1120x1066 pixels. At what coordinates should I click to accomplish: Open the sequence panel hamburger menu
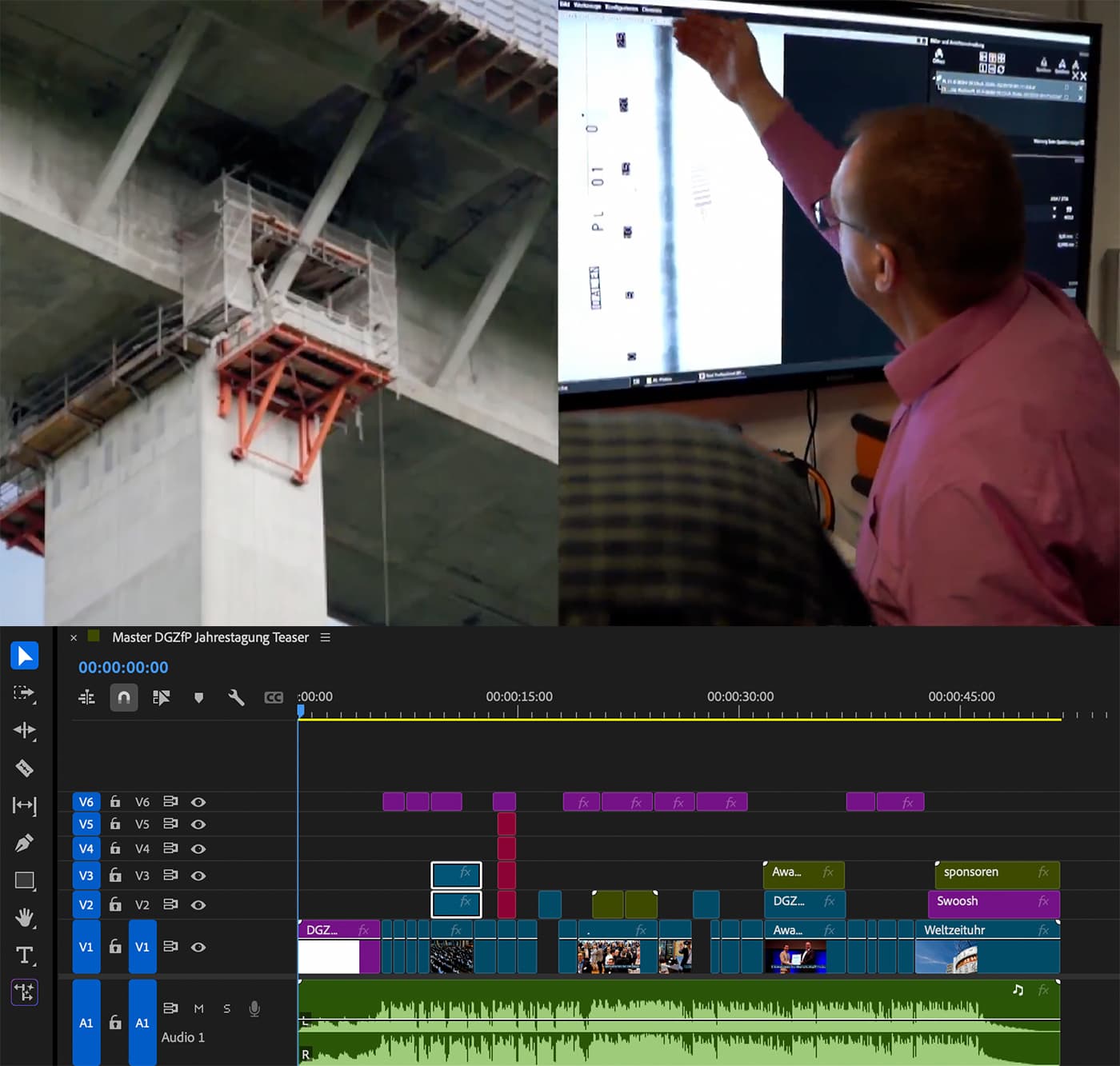(x=326, y=637)
